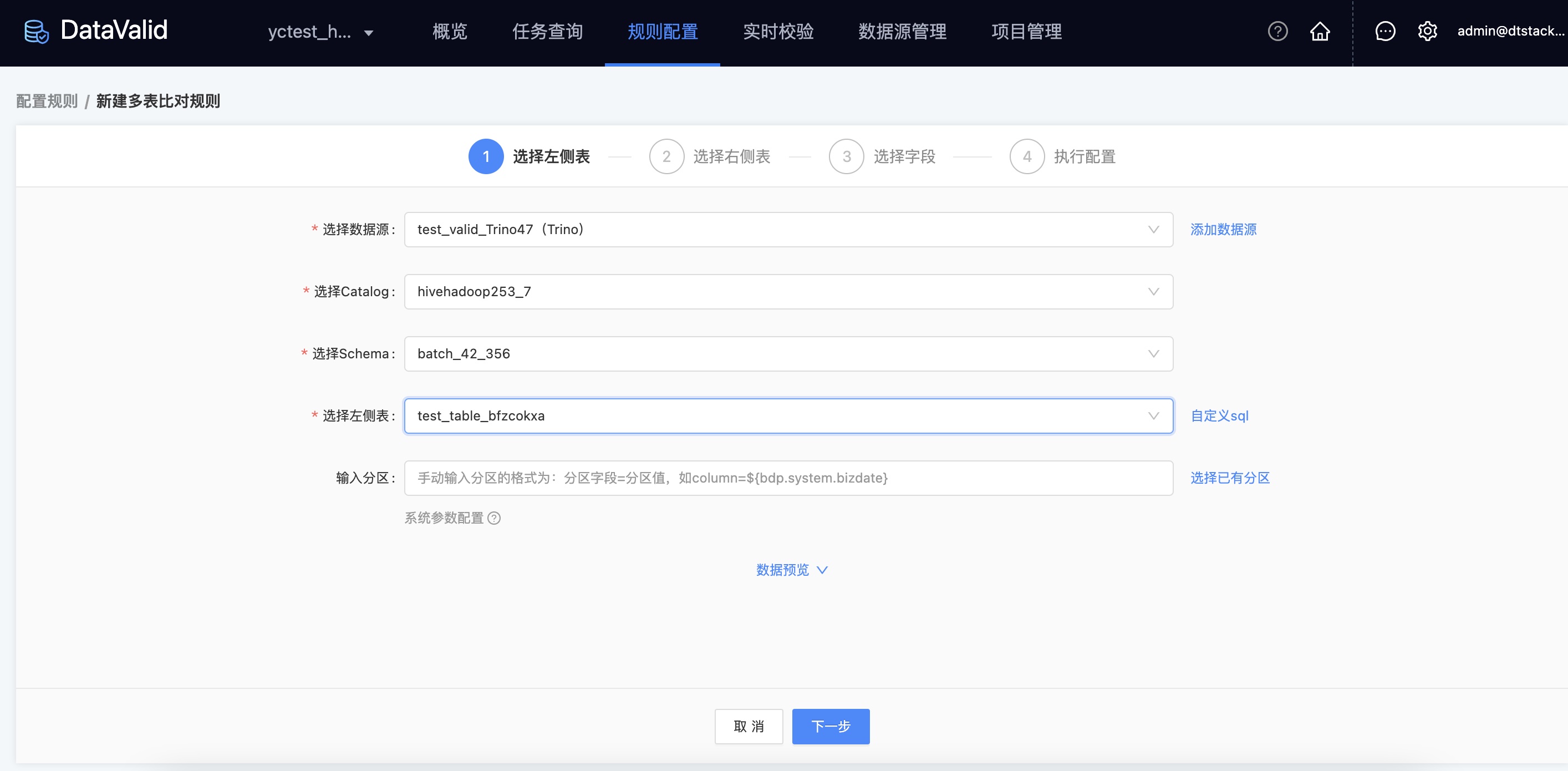Click the 选择已有分区 link
This screenshot has height=771, width=1568.
pyautogui.click(x=1230, y=478)
